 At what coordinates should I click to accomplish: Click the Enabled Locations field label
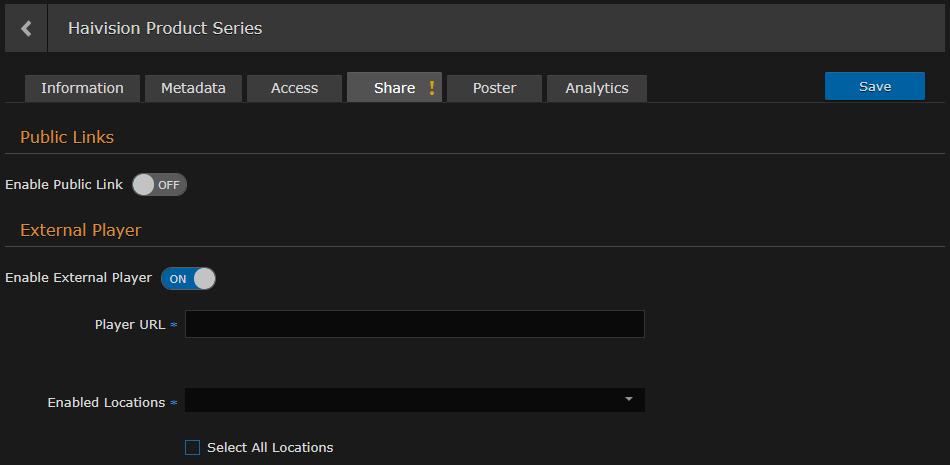[x=106, y=403]
